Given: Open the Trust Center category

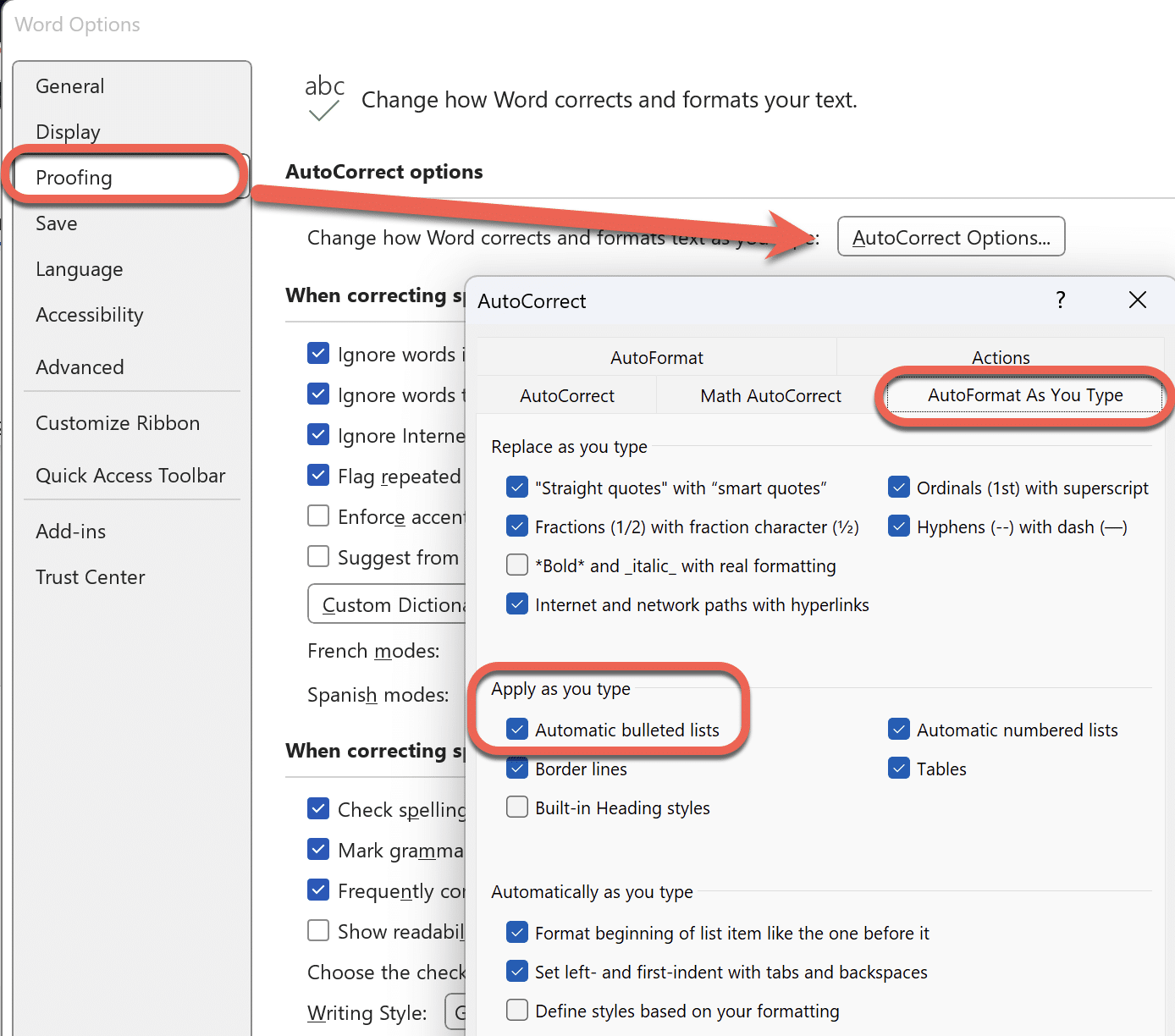Looking at the screenshot, I should [90, 577].
